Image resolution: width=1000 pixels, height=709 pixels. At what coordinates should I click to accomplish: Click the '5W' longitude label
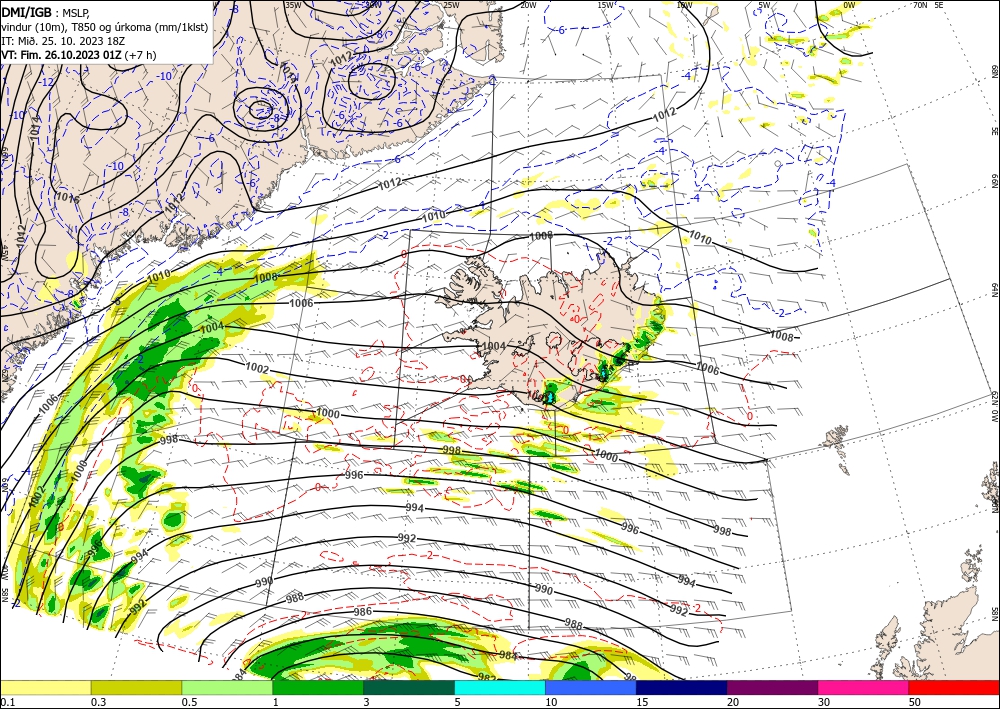763,5
